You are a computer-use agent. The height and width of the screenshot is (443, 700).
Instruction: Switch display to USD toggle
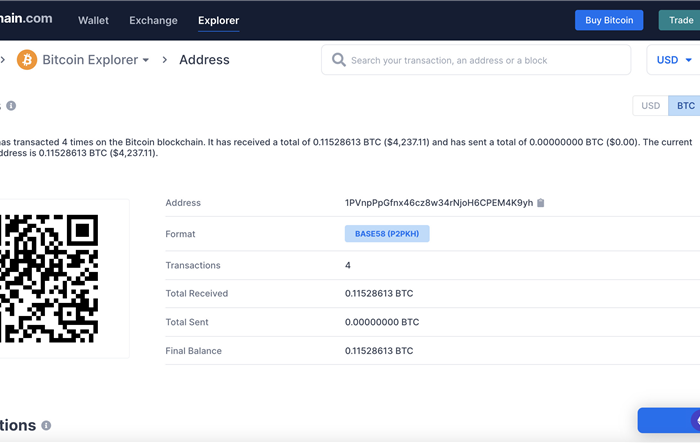coord(650,106)
